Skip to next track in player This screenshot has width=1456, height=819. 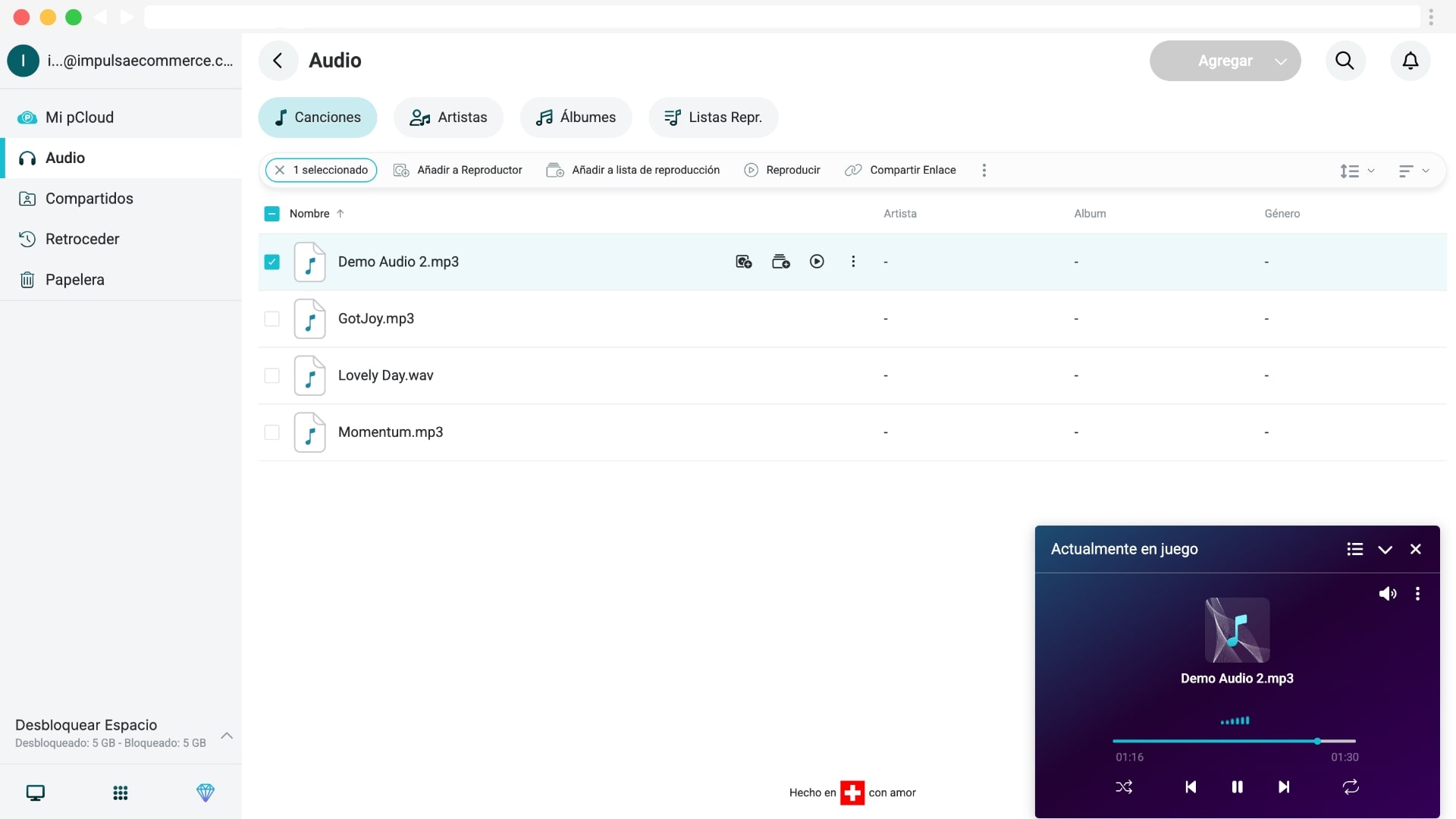[1283, 787]
